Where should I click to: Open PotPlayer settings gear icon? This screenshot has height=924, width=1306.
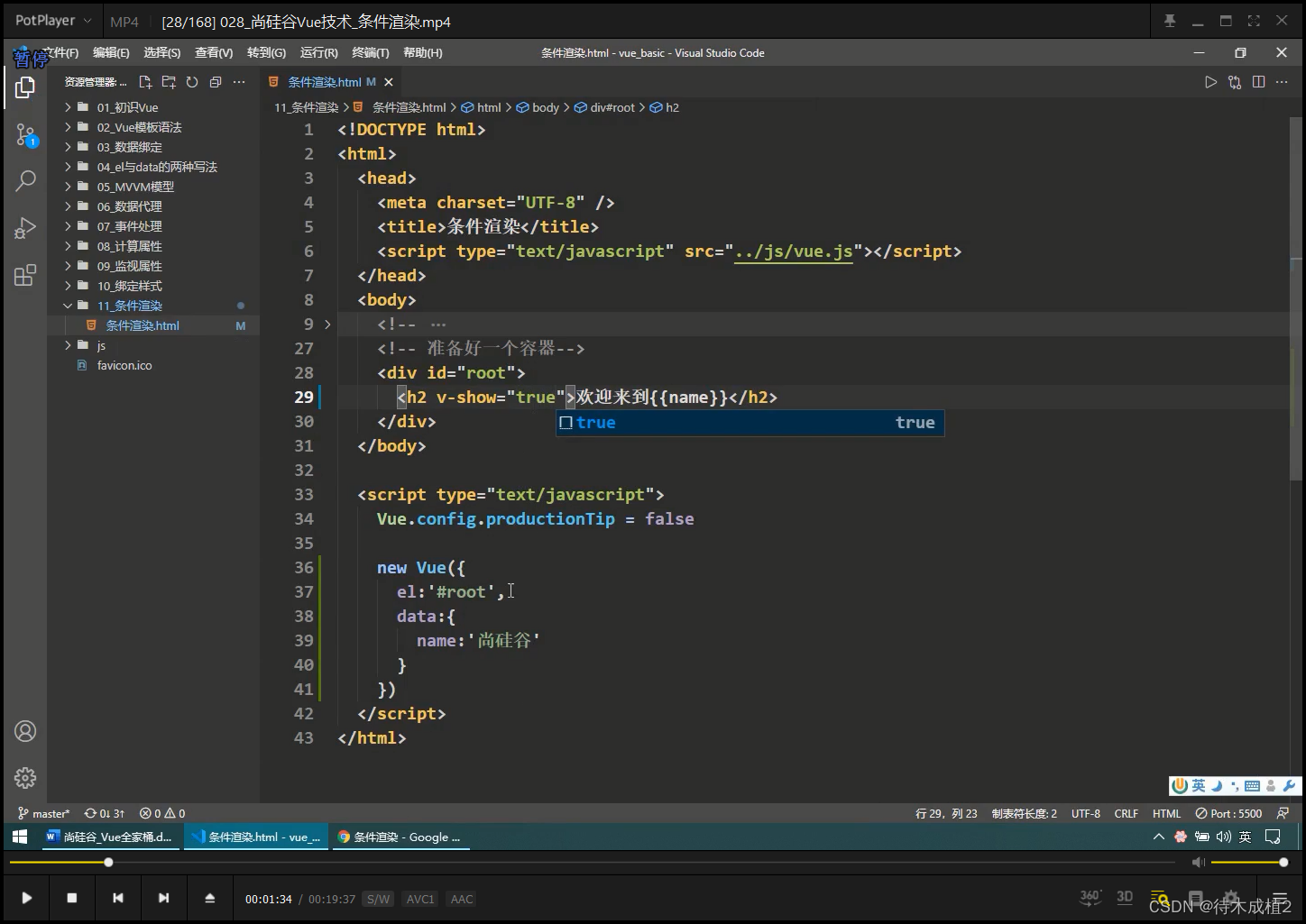coord(1230,899)
